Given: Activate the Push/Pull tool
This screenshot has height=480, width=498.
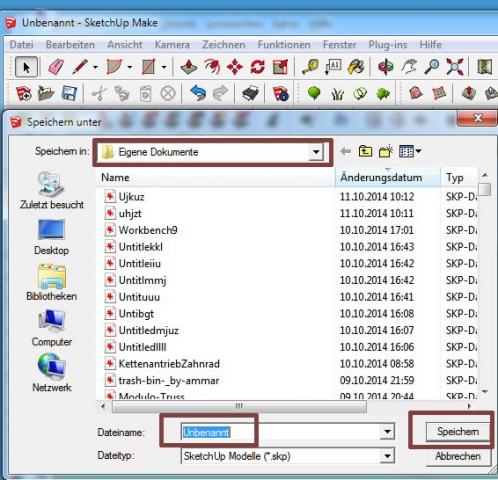Looking at the screenshot, I should 189,67.
